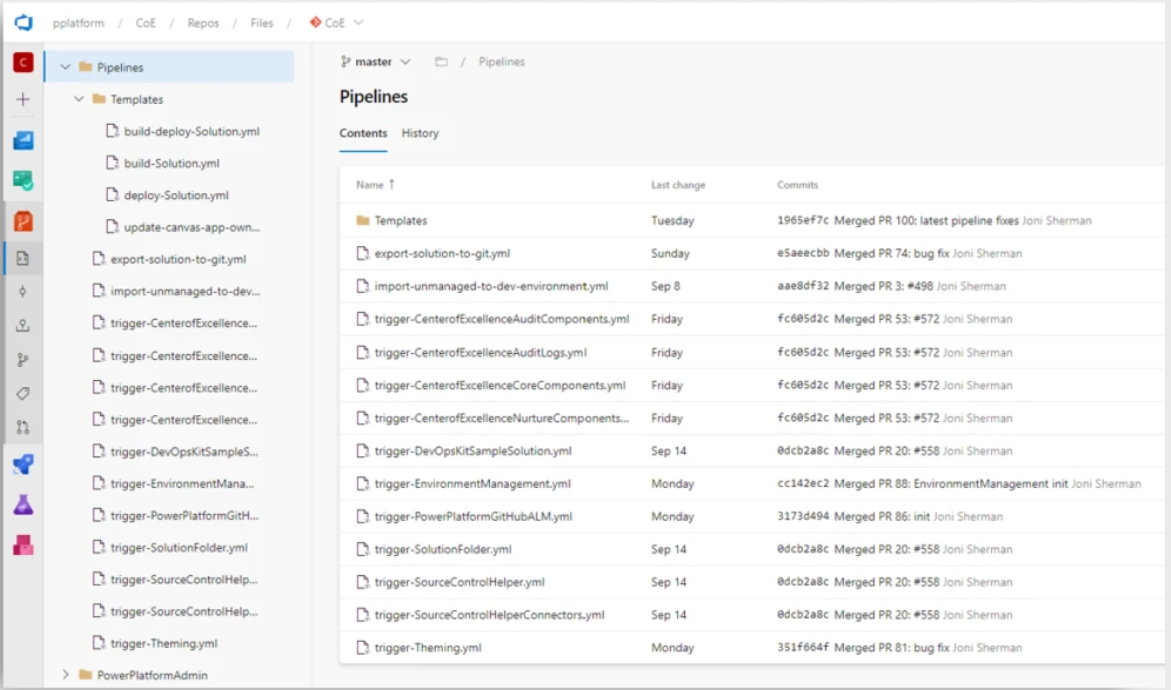Open the Azure DevOps home logo
1171x690 pixels.
[23, 22]
